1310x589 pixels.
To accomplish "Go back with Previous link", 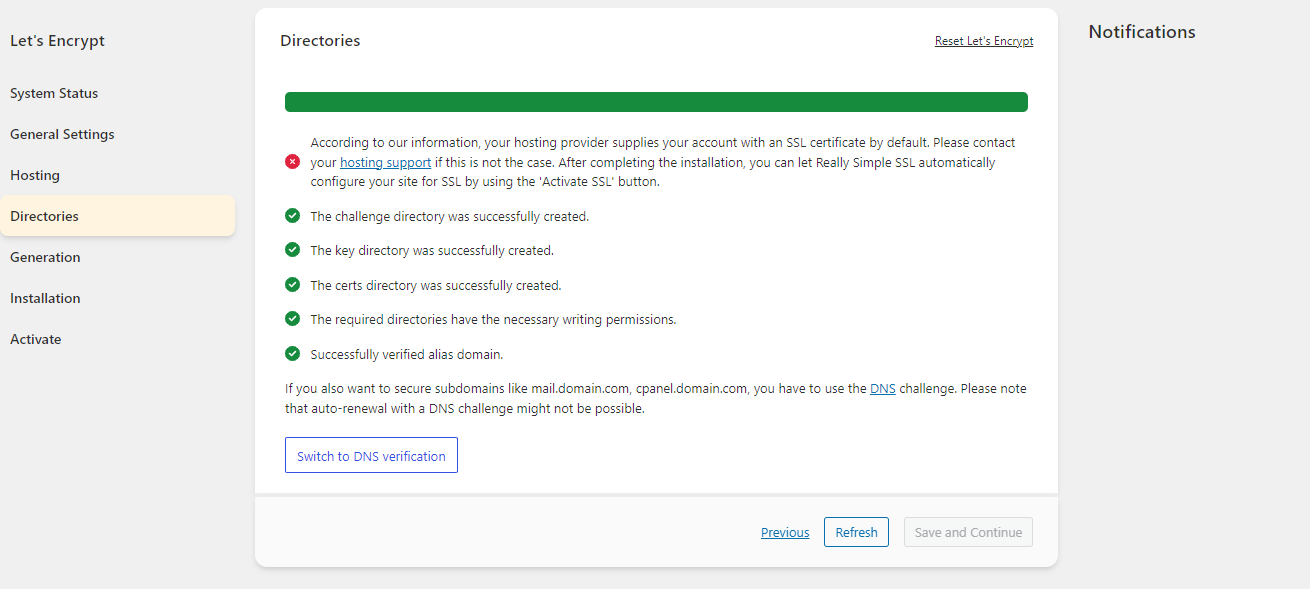I will click(785, 532).
